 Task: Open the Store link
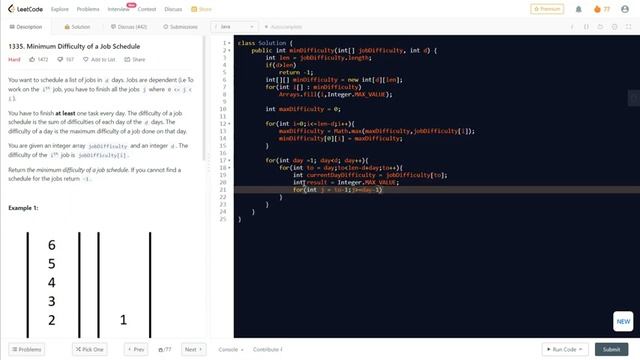pos(201,9)
